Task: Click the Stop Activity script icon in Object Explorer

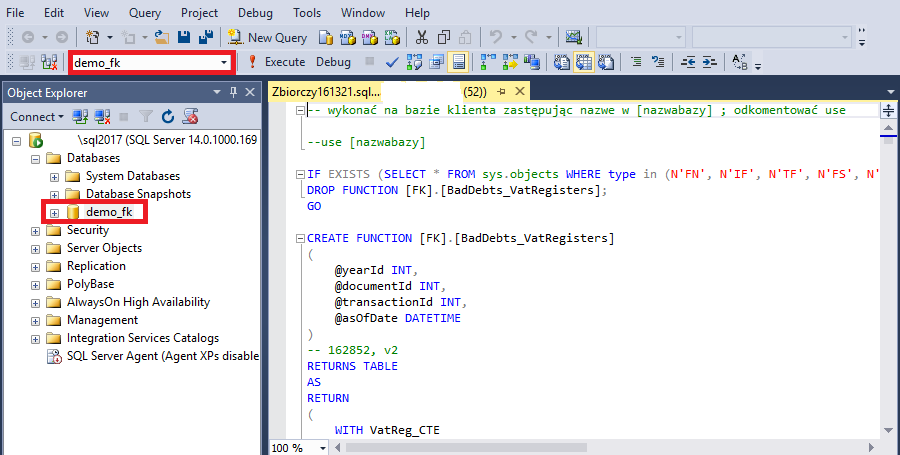Action: 190,116
